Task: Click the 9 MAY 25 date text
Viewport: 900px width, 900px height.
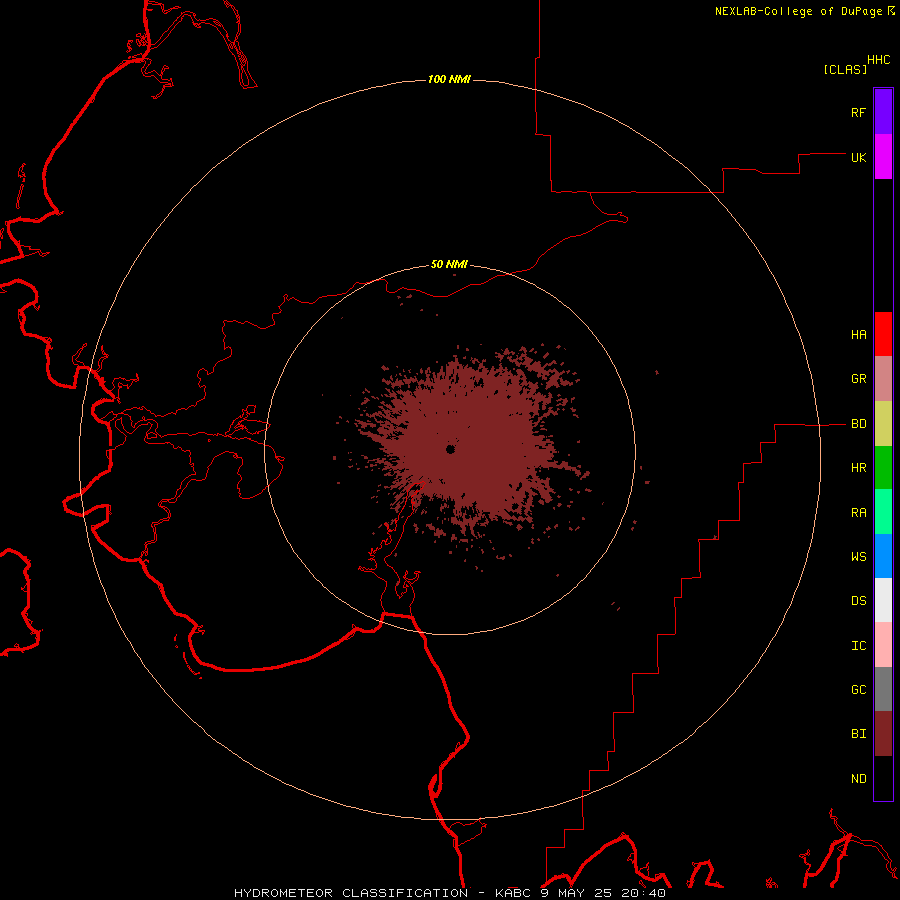Action: [577, 893]
